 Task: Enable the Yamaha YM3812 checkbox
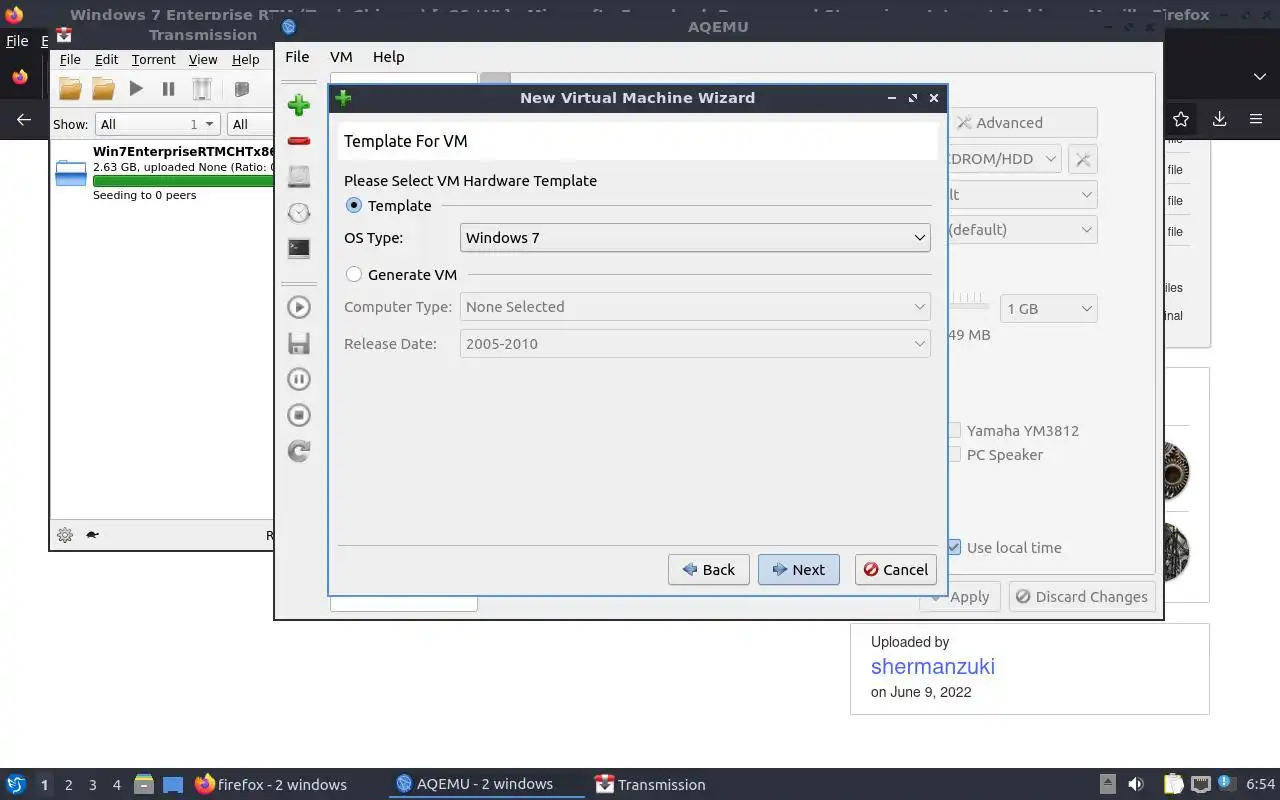[x=955, y=430]
